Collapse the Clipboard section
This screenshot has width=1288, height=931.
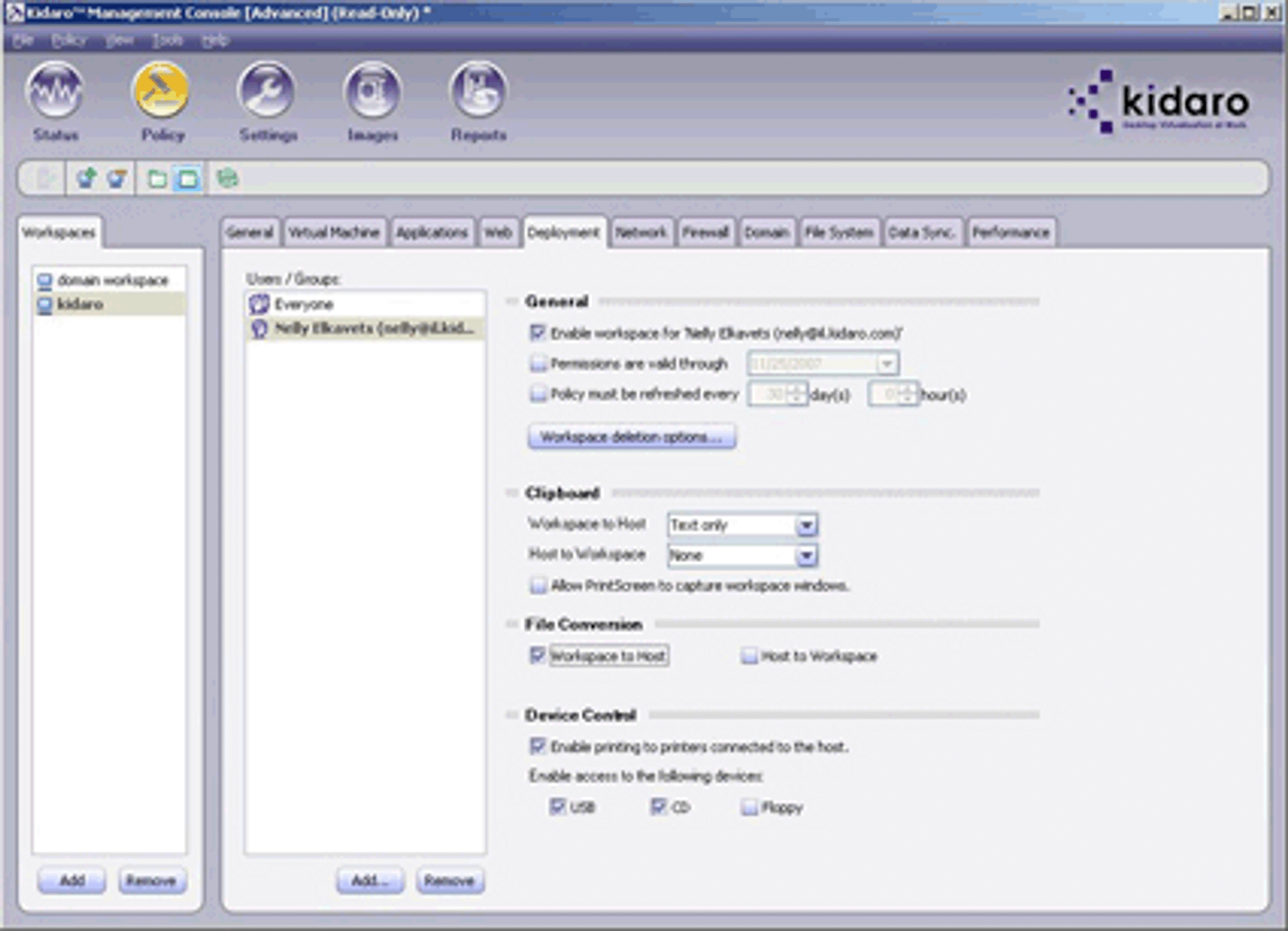pos(512,493)
